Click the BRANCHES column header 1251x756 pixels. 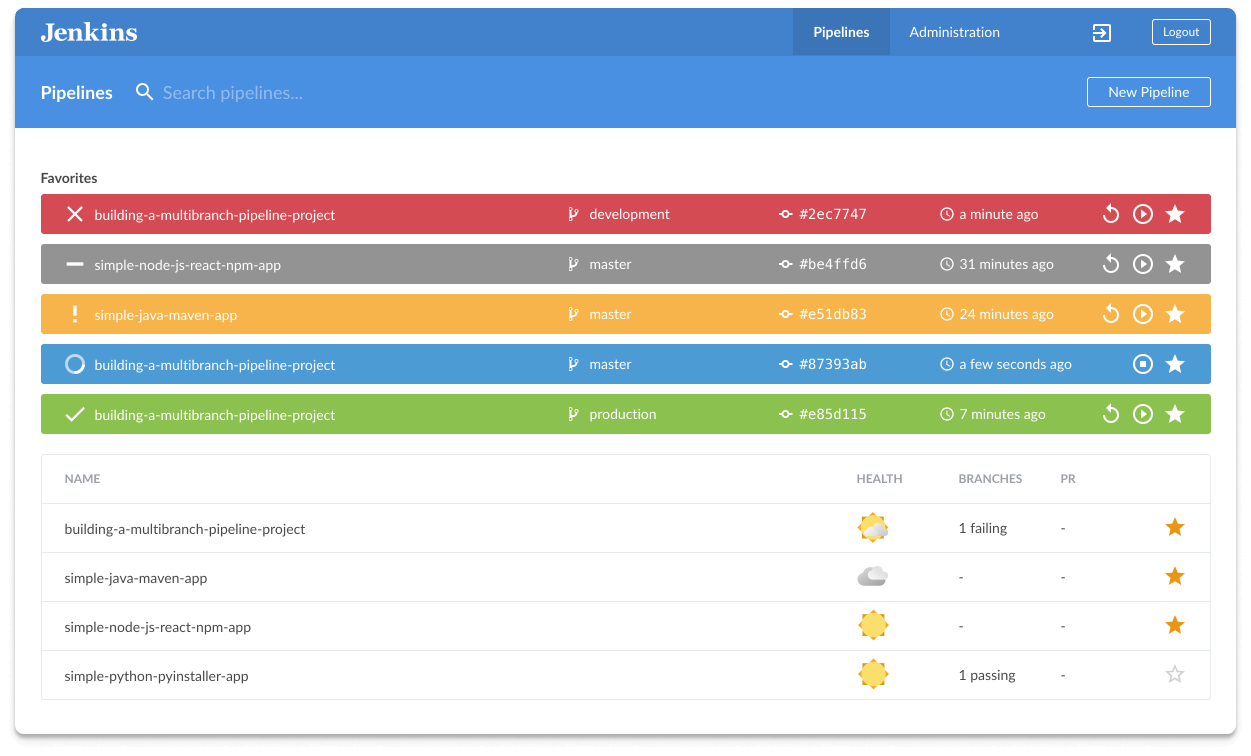pos(990,479)
